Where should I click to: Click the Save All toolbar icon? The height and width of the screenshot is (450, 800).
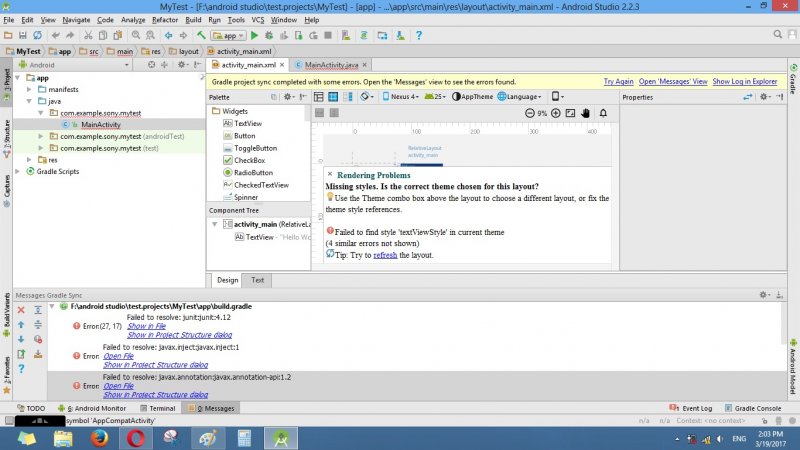coord(22,35)
